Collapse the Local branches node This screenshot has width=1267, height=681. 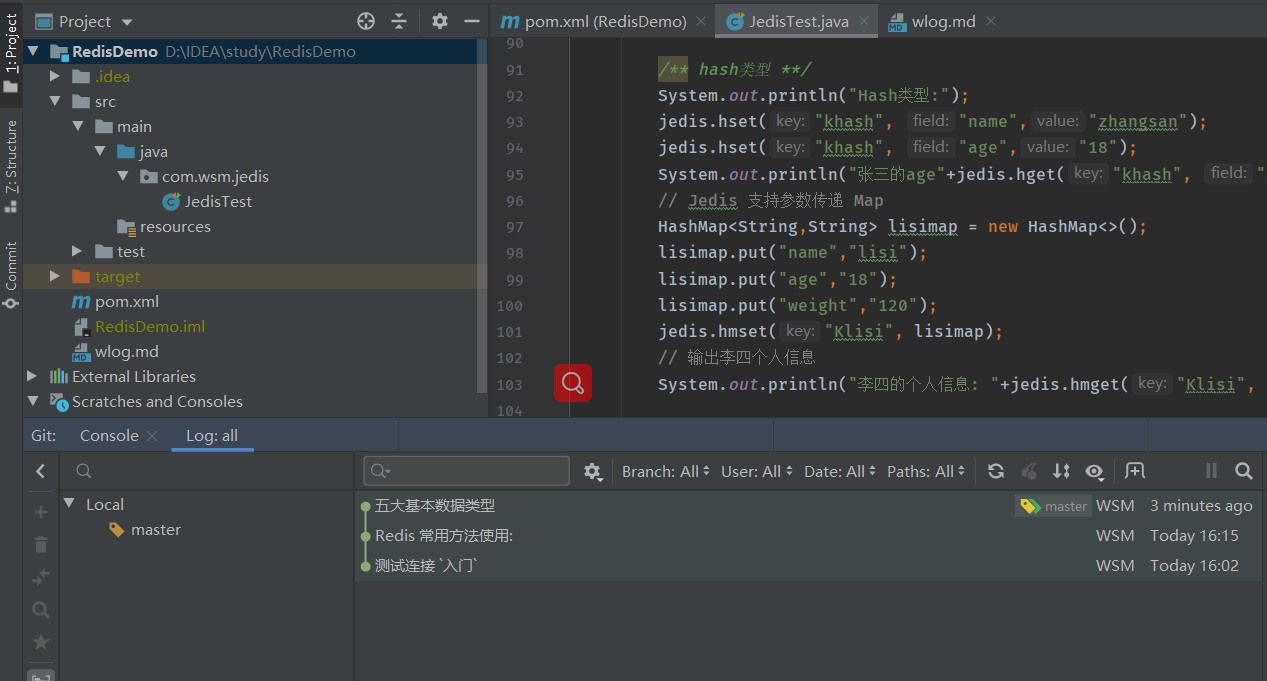pyautogui.click(x=70, y=504)
